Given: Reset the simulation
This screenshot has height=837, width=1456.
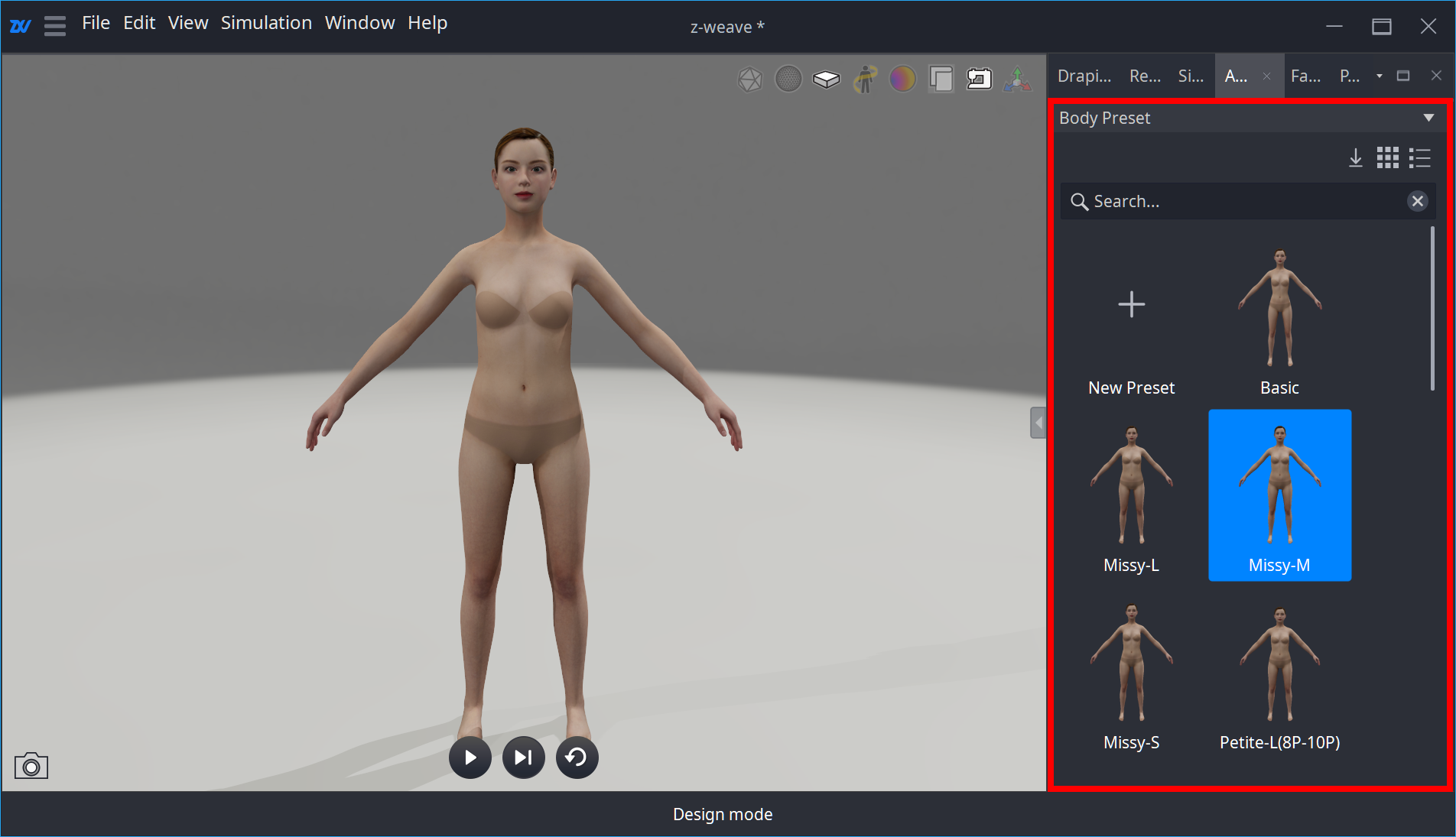Looking at the screenshot, I should point(577,758).
